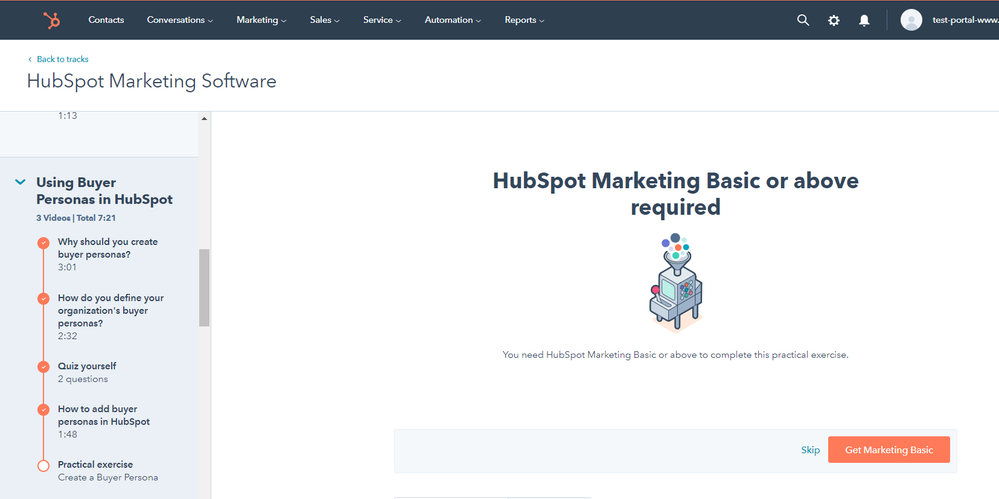Click the 1:13 duration at sidebar top
The height and width of the screenshot is (499, 999).
pos(68,116)
